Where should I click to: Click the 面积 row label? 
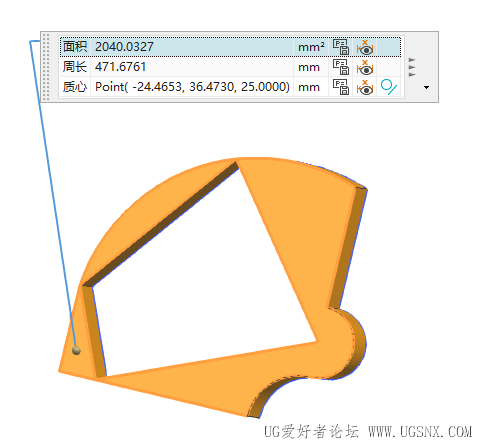75,47
